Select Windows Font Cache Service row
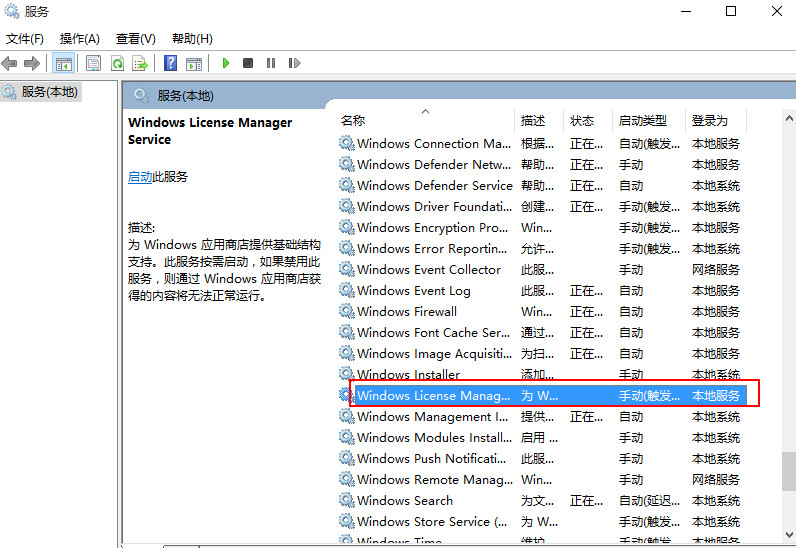 (542, 333)
